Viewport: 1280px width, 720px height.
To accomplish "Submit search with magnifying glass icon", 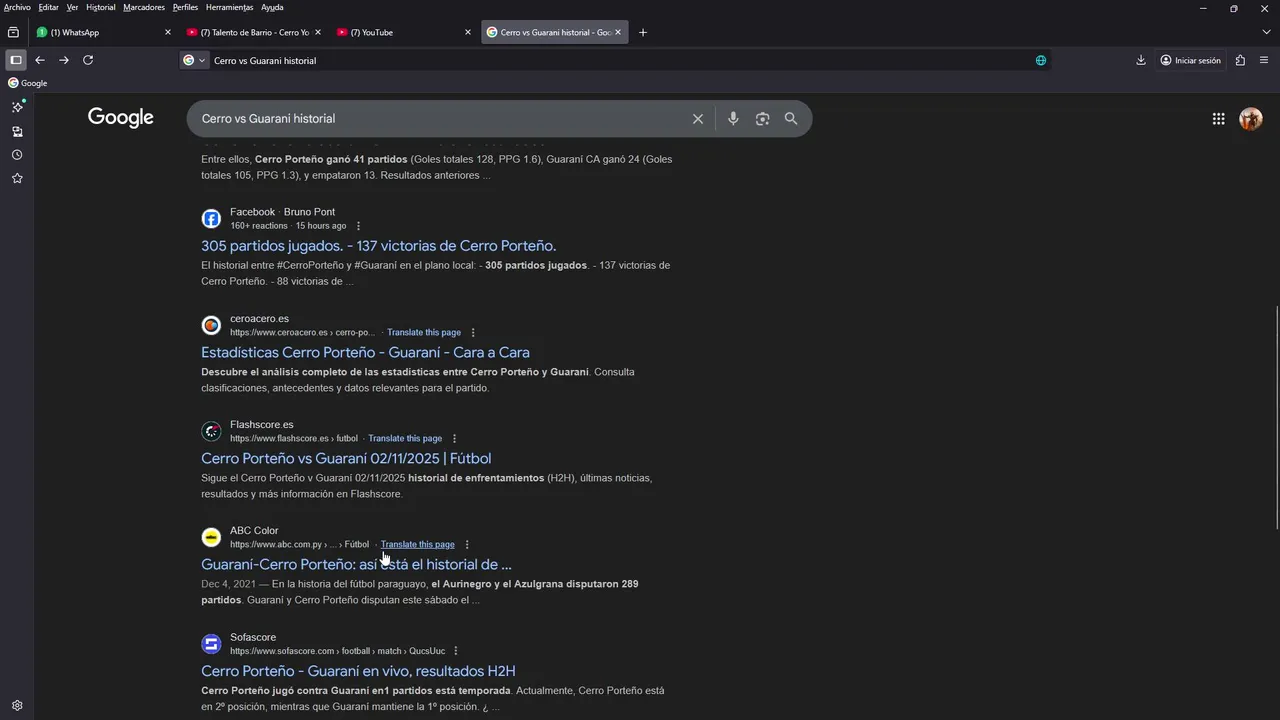I will pos(791,119).
